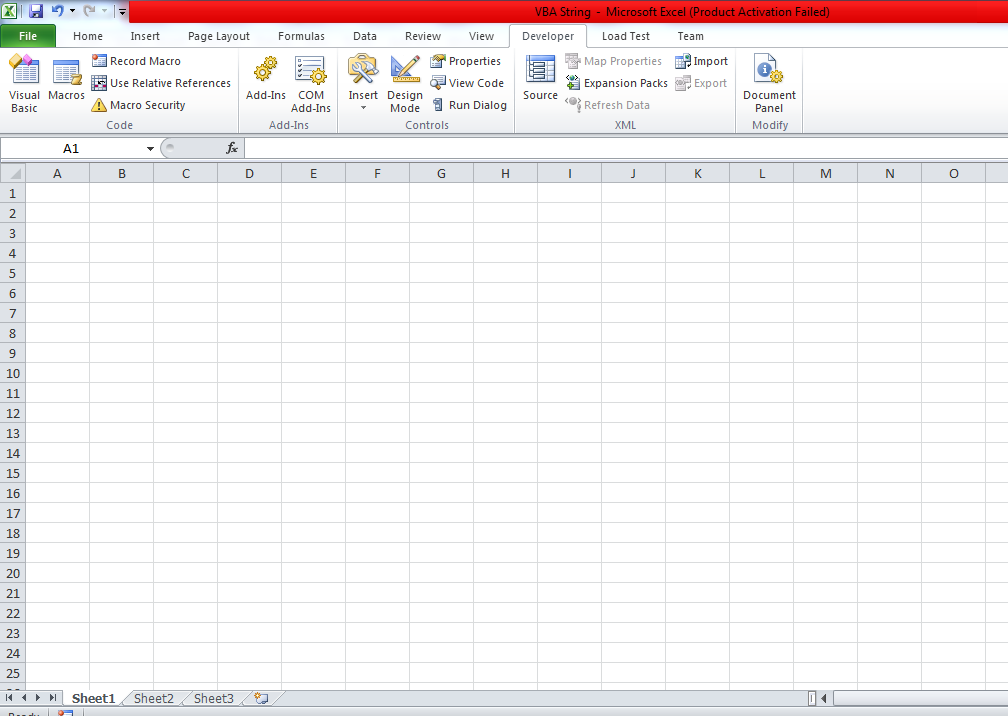Viewport: 1008px width, 716px height.
Task: Toggle Use Relative References
Action: pos(161,83)
